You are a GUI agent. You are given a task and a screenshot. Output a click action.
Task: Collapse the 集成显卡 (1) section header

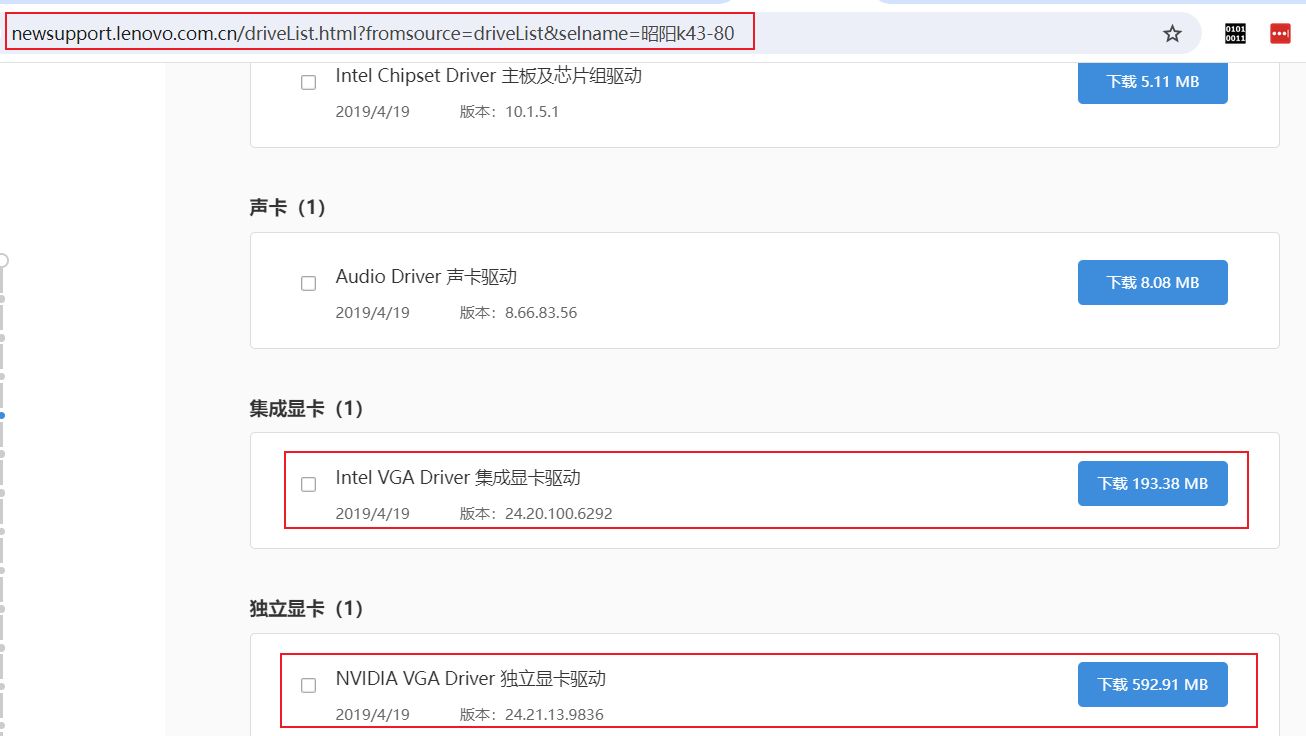pyautogui.click(x=306, y=408)
